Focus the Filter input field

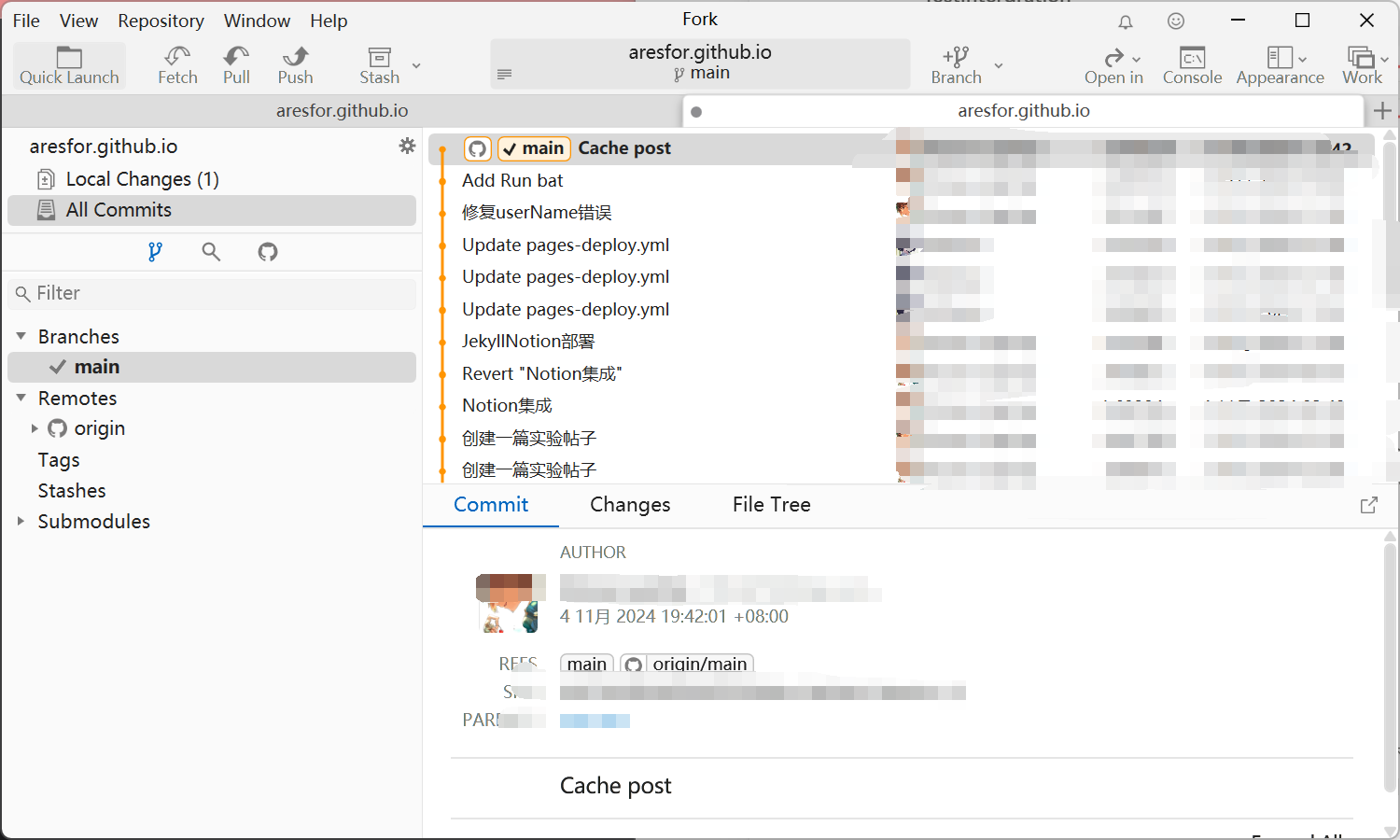pyautogui.click(x=212, y=293)
